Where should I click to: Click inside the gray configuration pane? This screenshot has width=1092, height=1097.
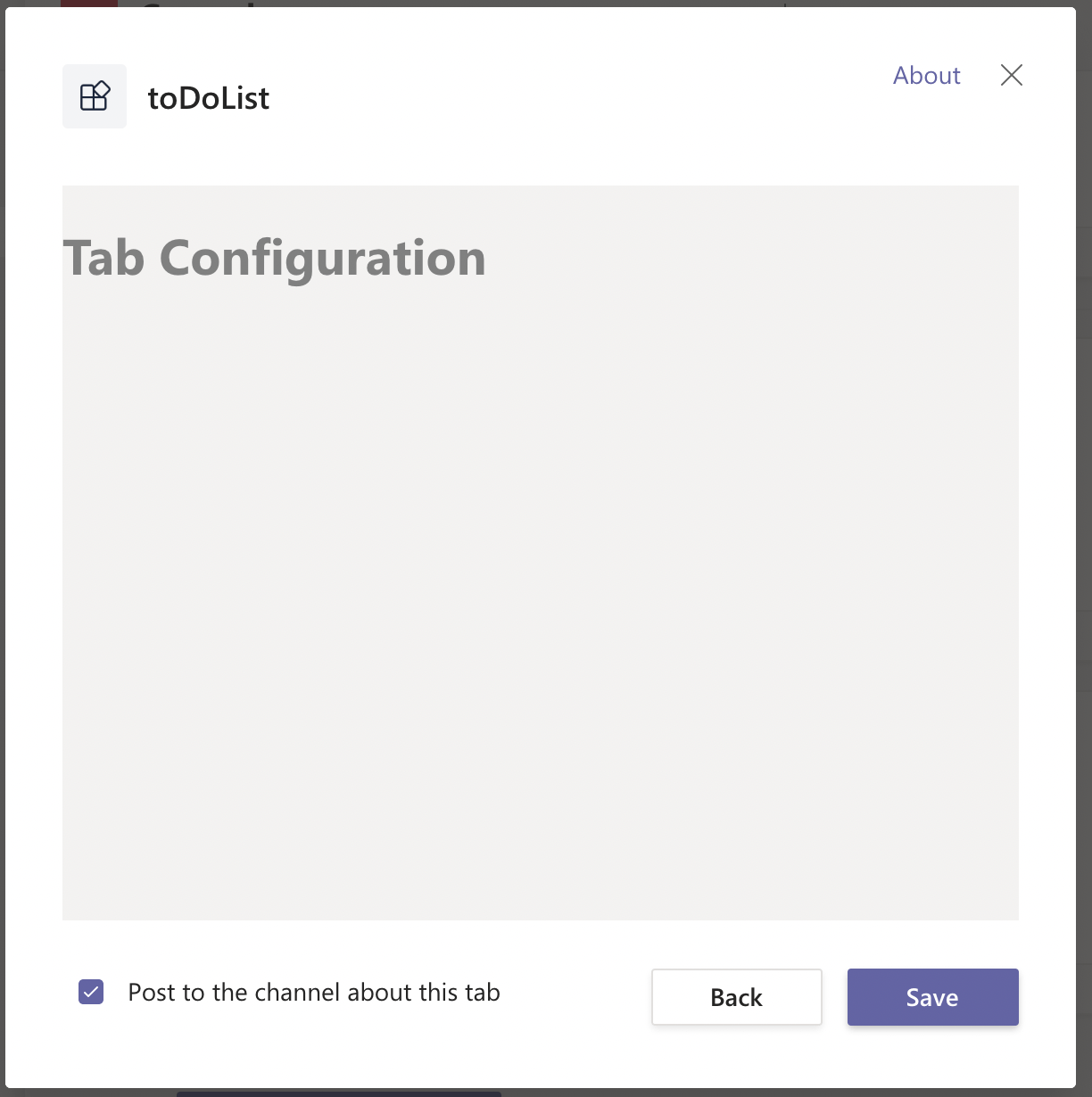tap(540, 580)
